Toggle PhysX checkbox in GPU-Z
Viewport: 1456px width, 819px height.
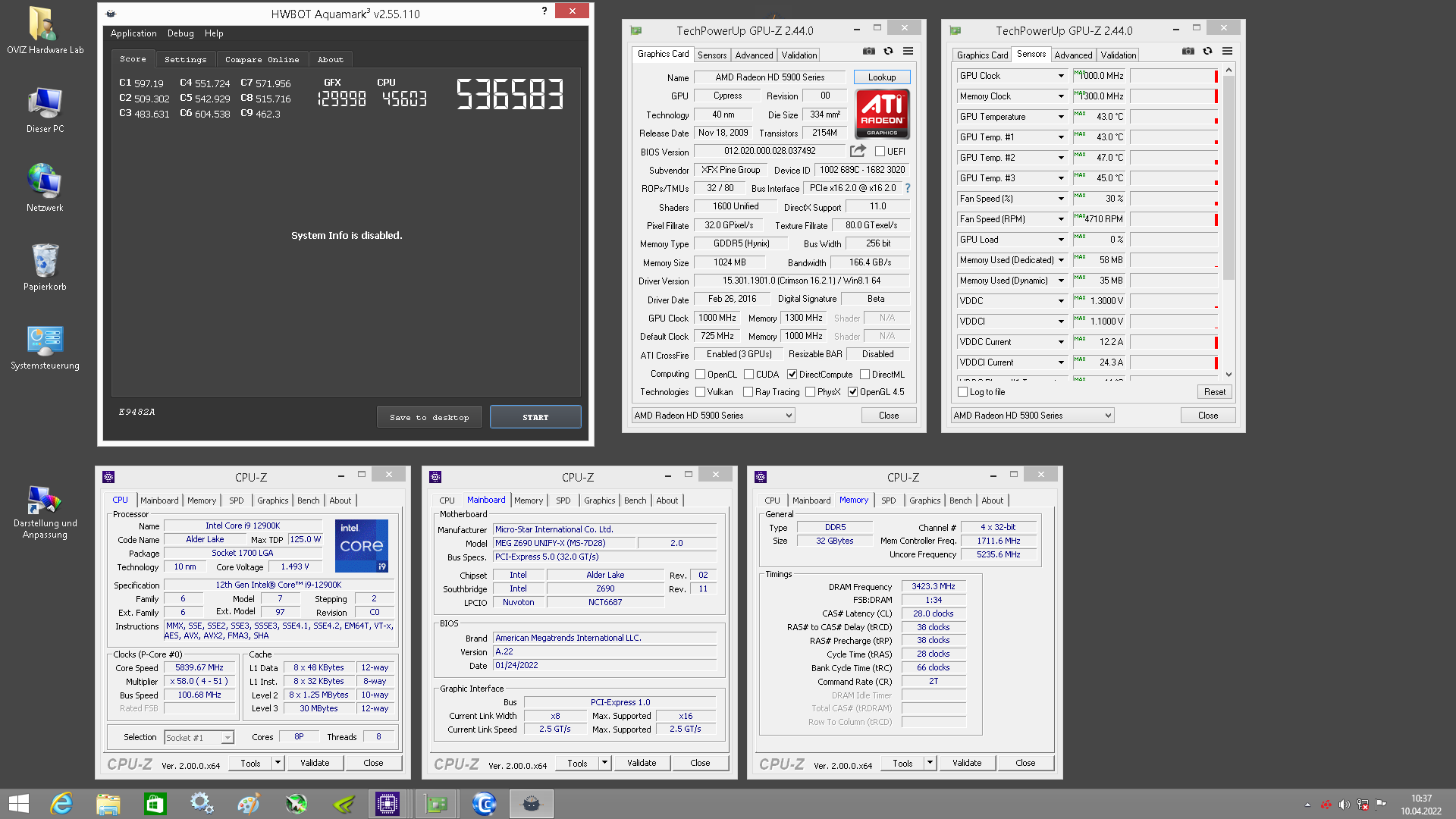point(810,392)
